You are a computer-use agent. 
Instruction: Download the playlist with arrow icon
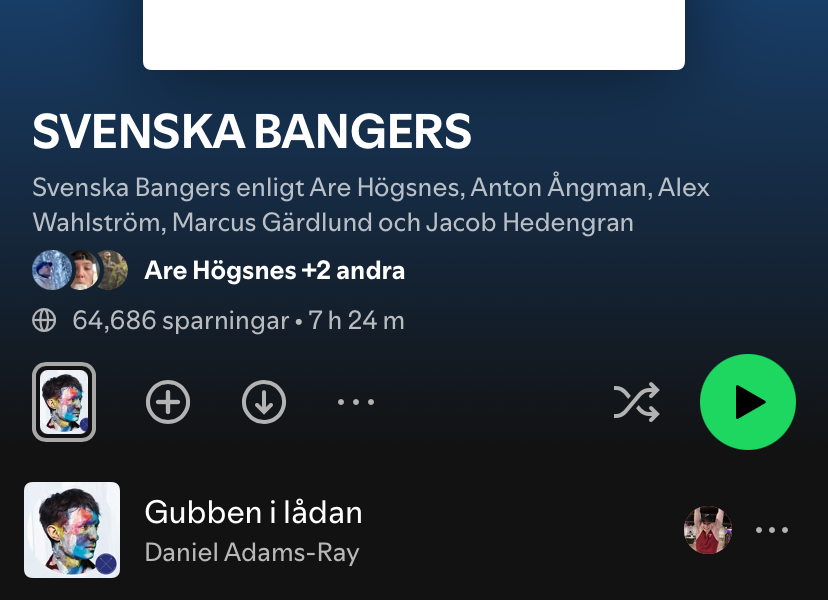(264, 402)
